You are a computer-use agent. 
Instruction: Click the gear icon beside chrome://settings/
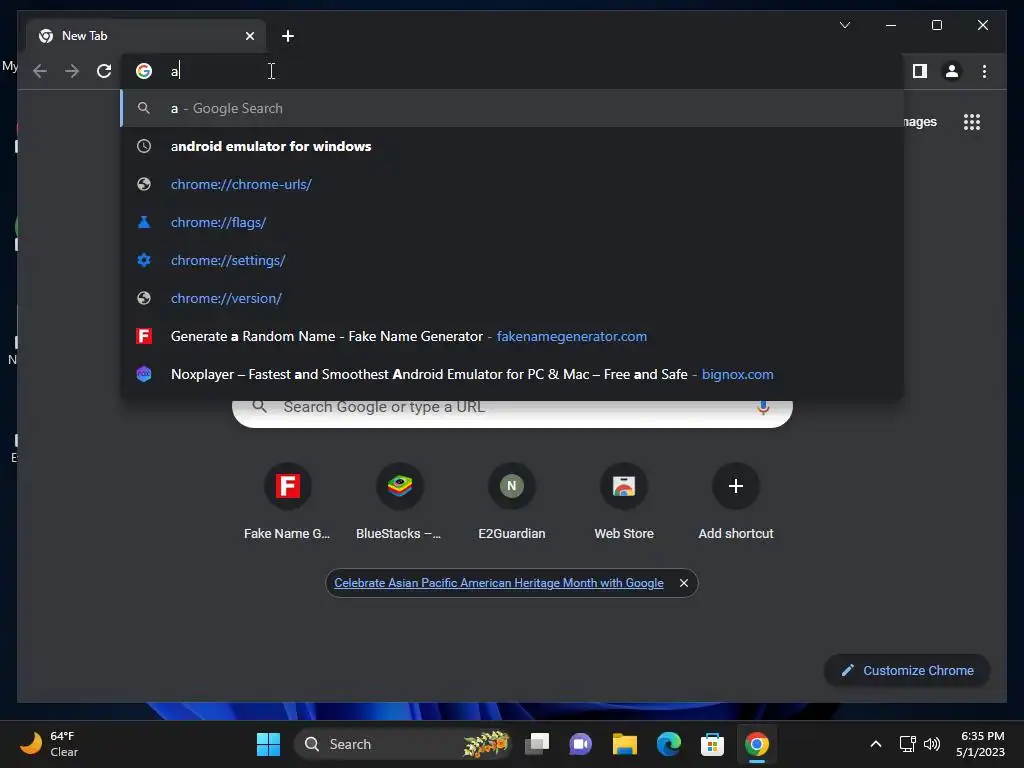(x=144, y=260)
